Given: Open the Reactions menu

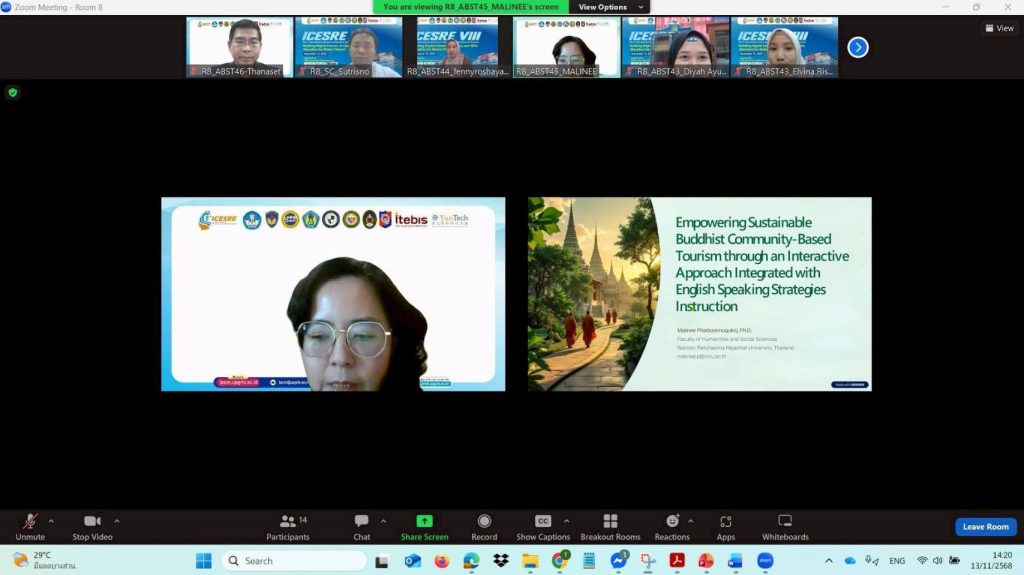Looking at the screenshot, I should coord(672,526).
